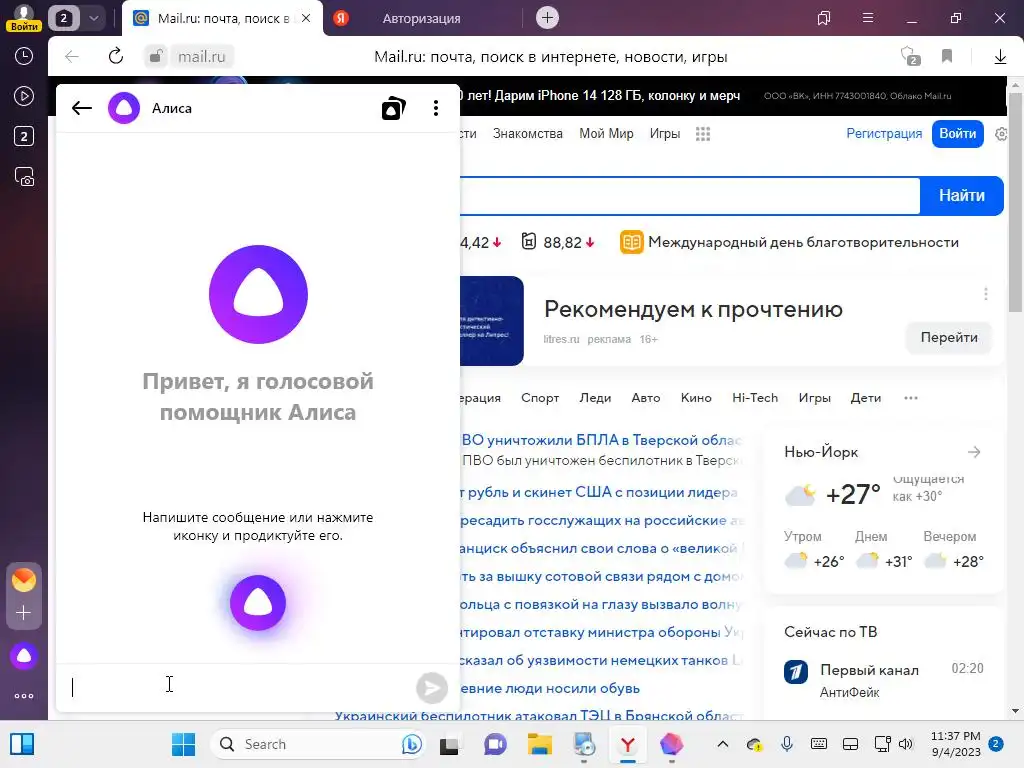Click Перейти button in ad
The image size is (1024, 768).
949,338
